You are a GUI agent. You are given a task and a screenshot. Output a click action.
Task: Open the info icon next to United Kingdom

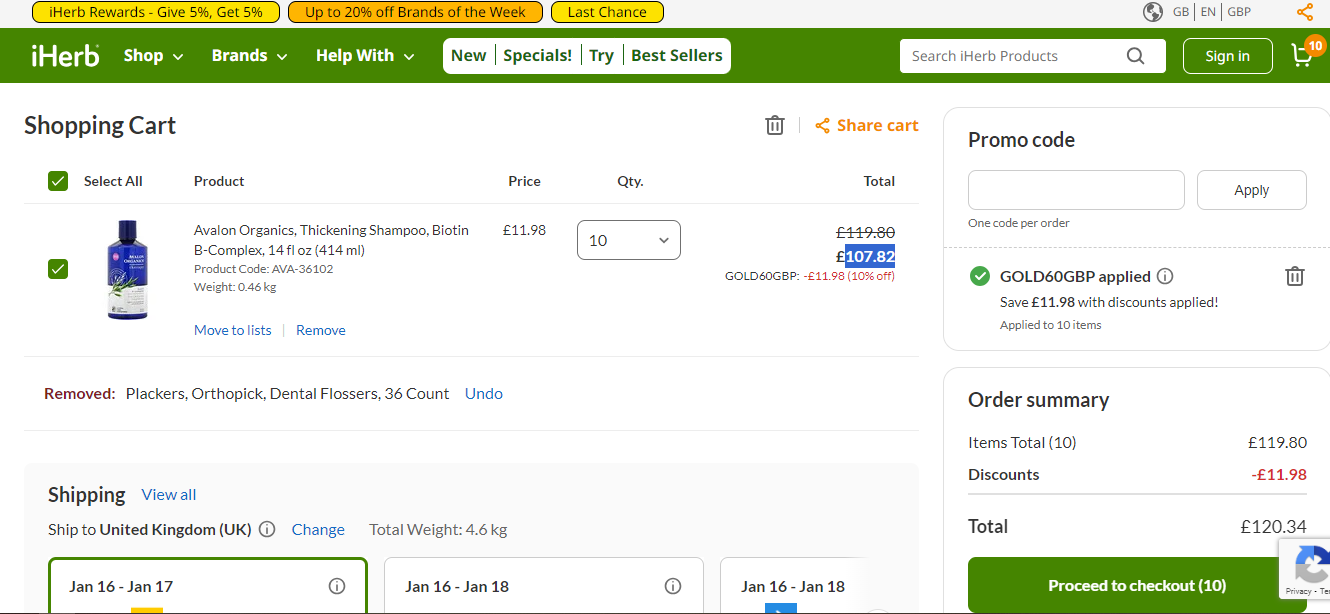[267, 529]
